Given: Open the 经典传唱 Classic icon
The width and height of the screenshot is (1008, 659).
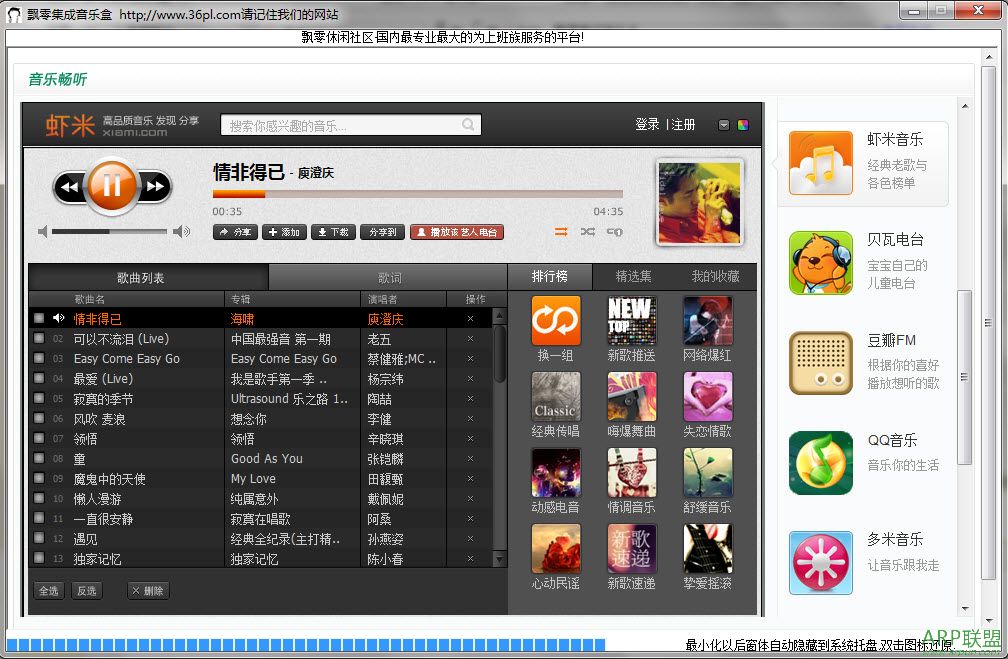Looking at the screenshot, I should tap(556, 397).
